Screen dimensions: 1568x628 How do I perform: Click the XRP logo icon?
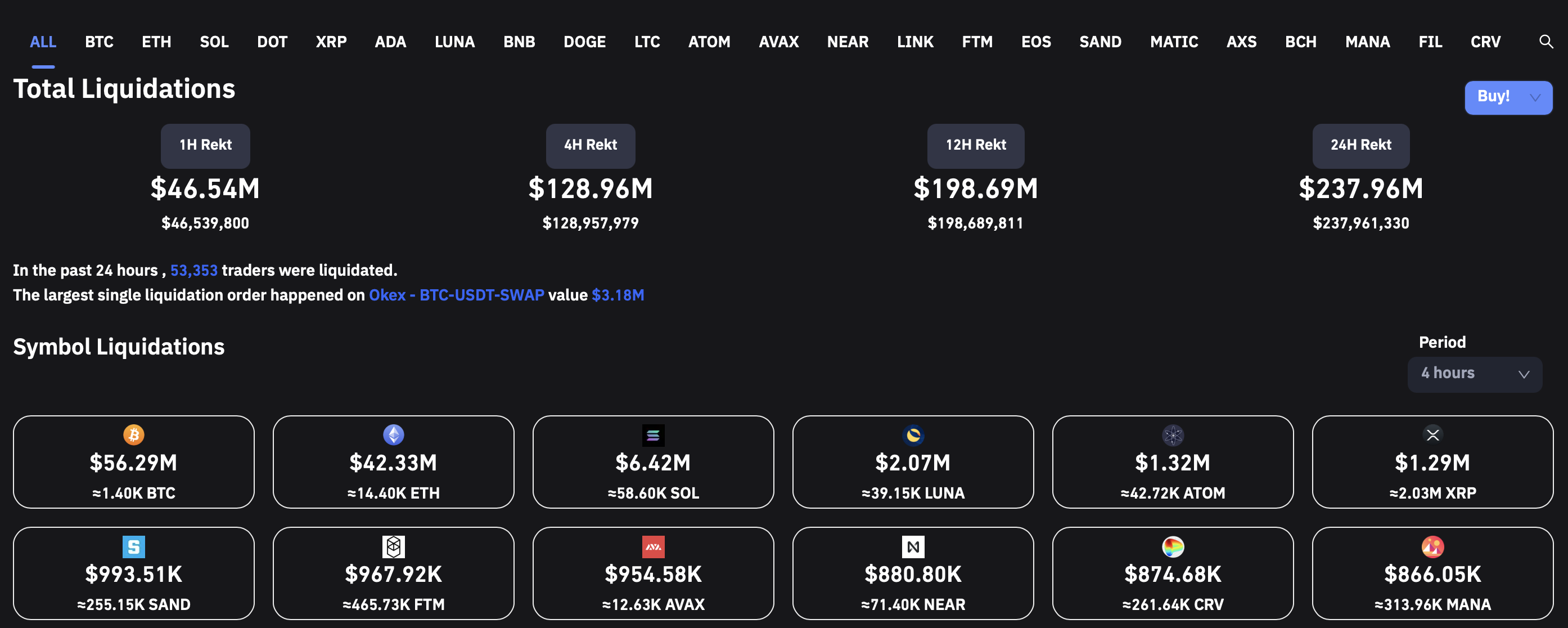(x=1432, y=435)
